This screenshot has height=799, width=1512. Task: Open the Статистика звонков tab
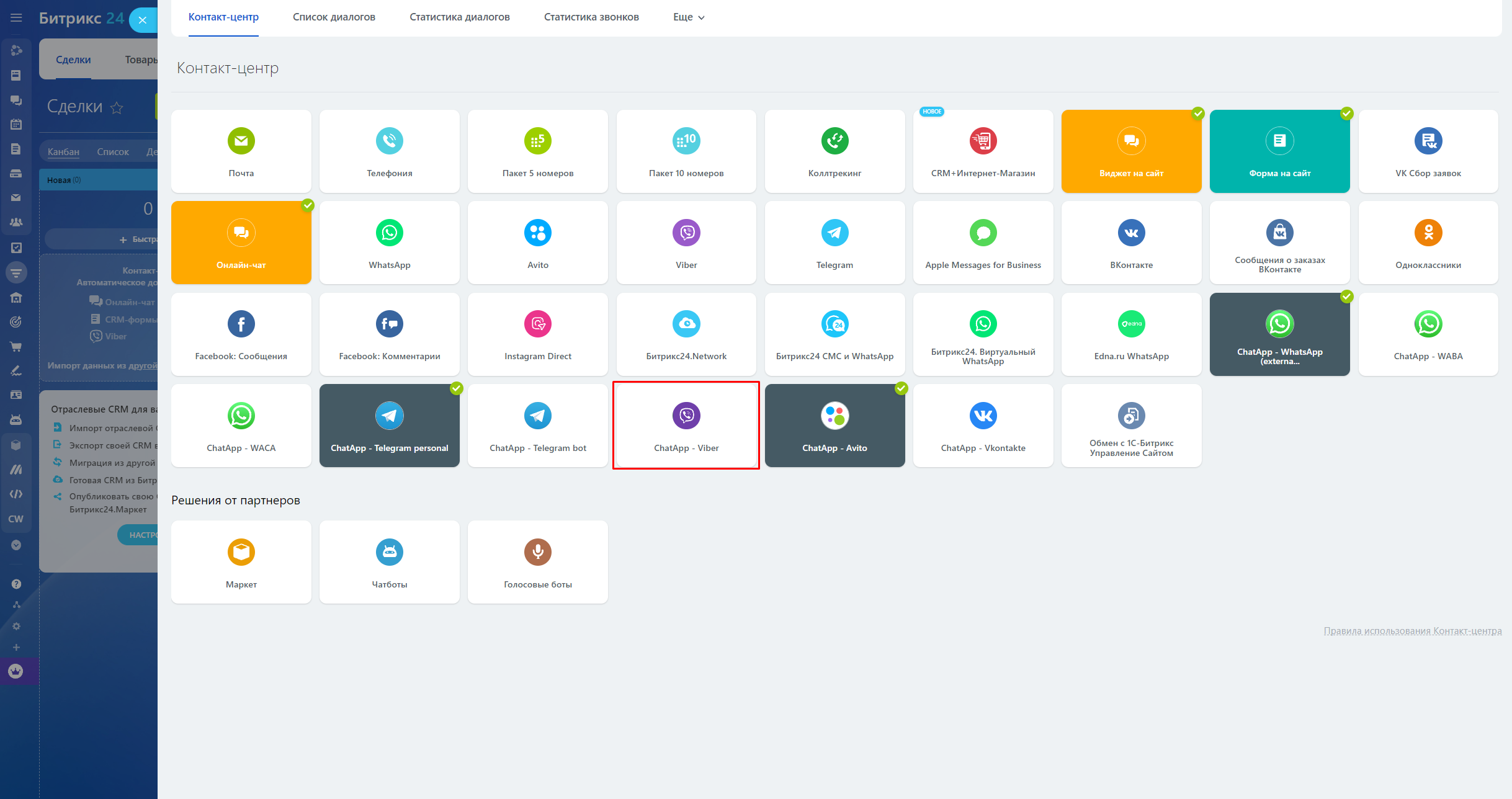(x=591, y=17)
